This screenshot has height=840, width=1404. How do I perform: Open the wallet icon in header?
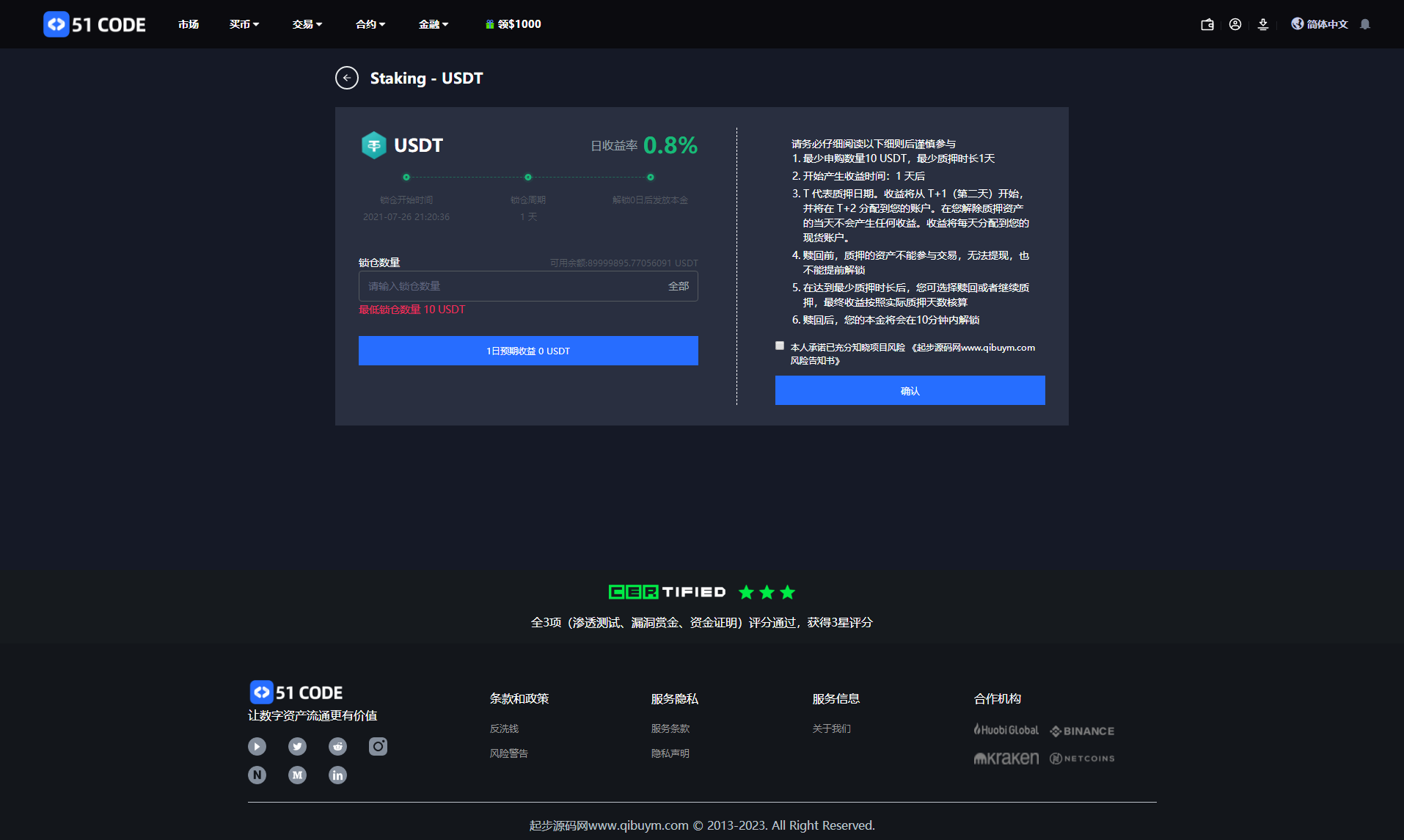1207,24
